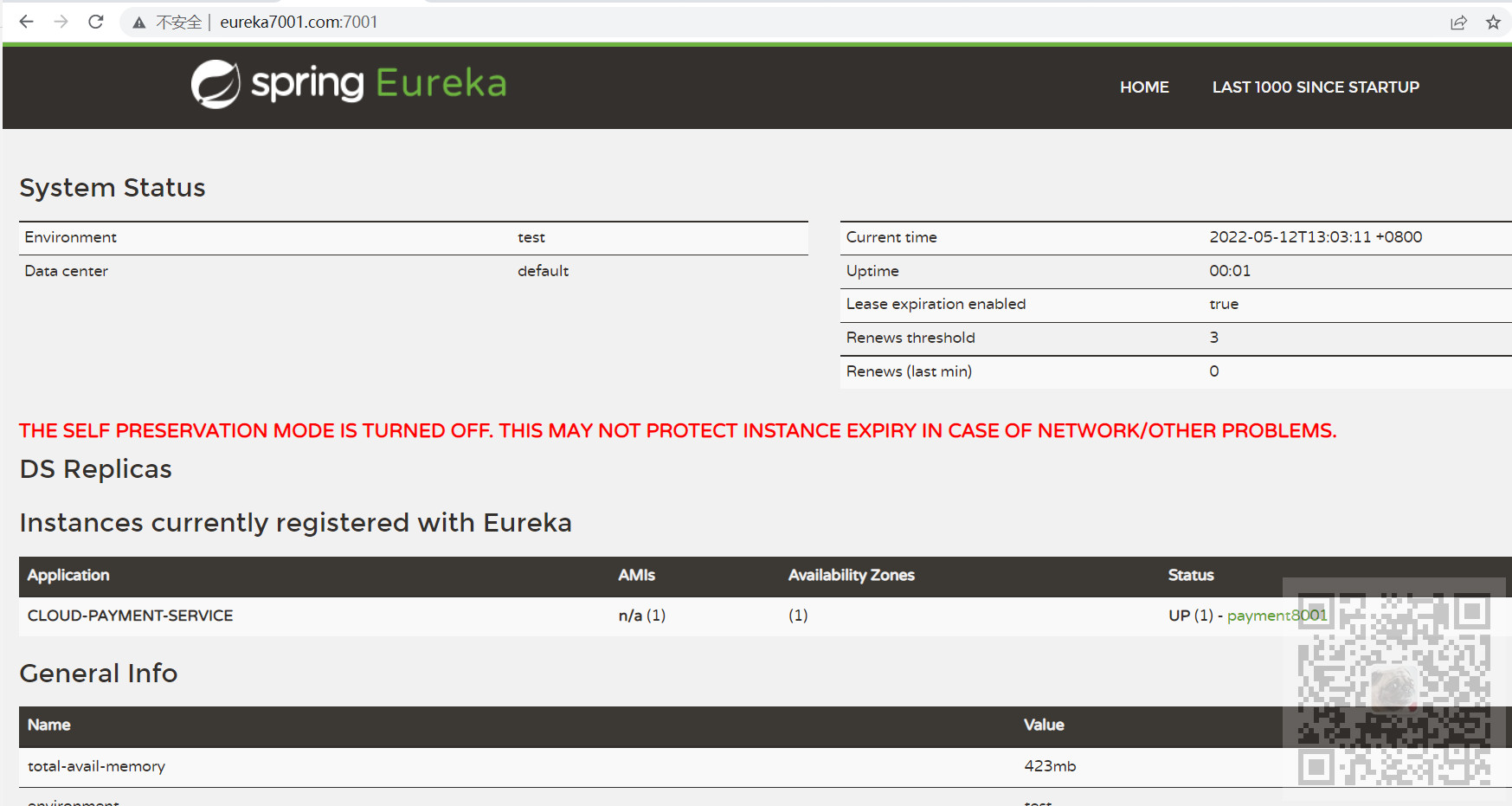Click the Application column header
This screenshot has width=1512, height=806.
pyautogui.click(x=68, y=576)
